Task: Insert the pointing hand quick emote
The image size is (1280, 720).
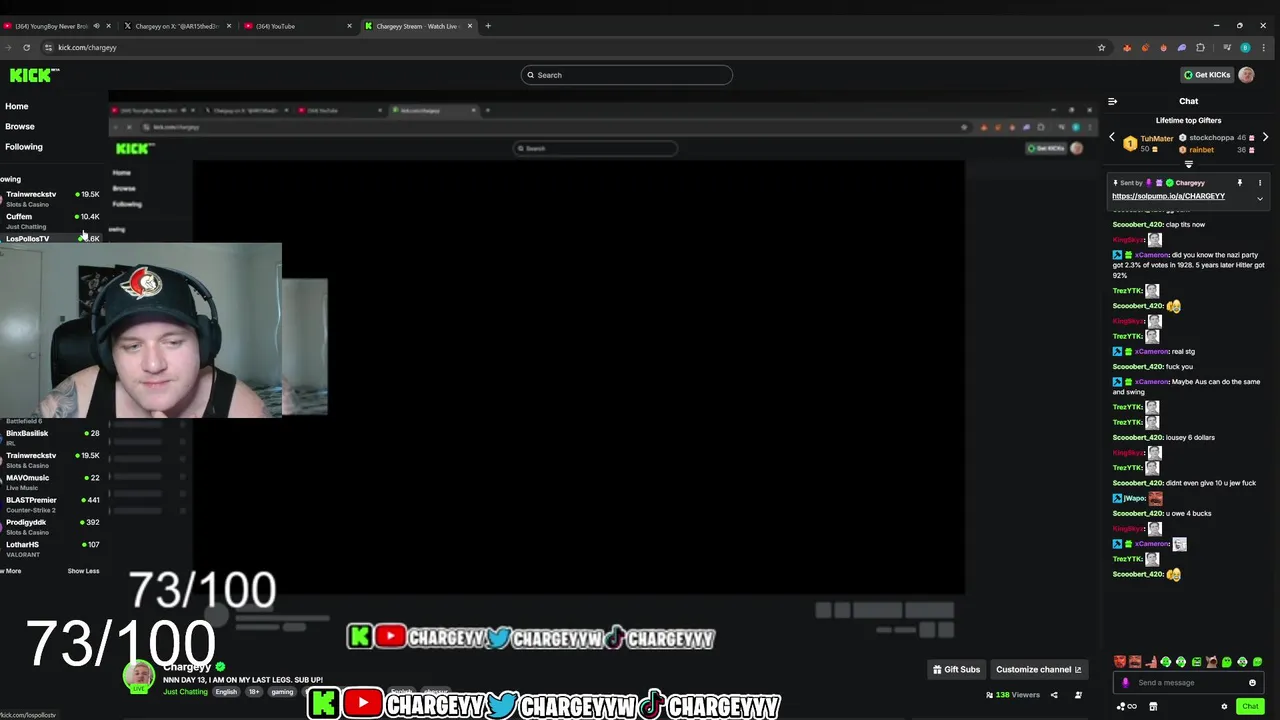Action: [1151, 662]
